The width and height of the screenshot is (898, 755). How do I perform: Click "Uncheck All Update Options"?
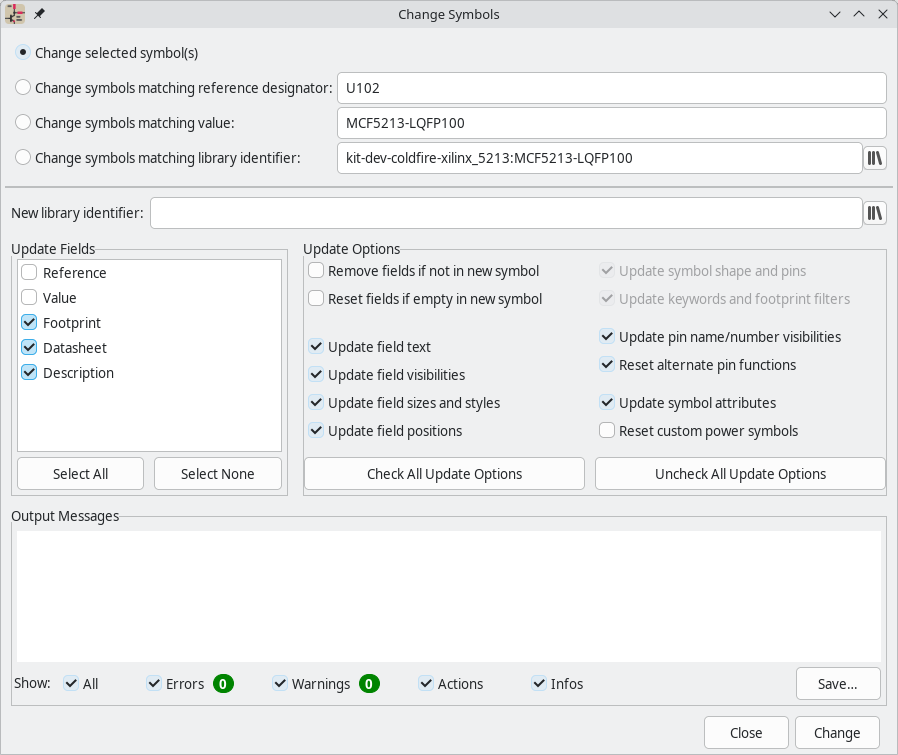tap(739, 473)
